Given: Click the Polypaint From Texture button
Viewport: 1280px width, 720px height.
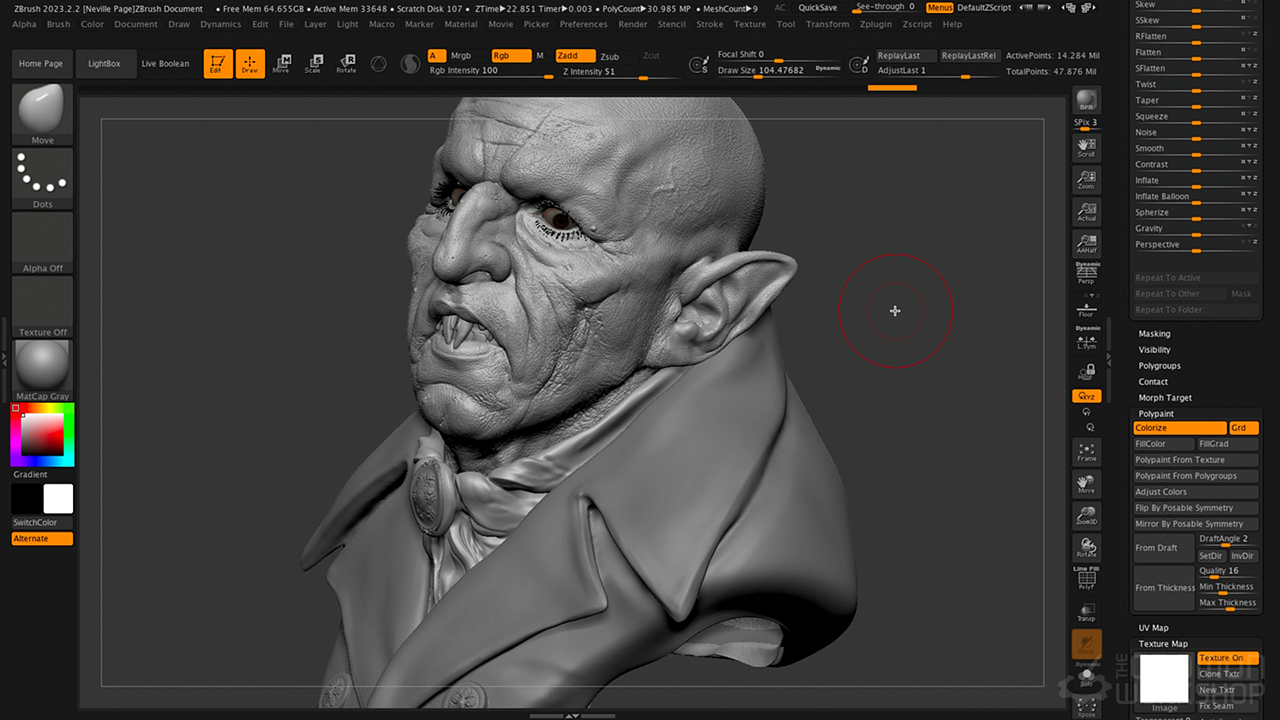Looking at the screenshot, I should coord(1195,460).
